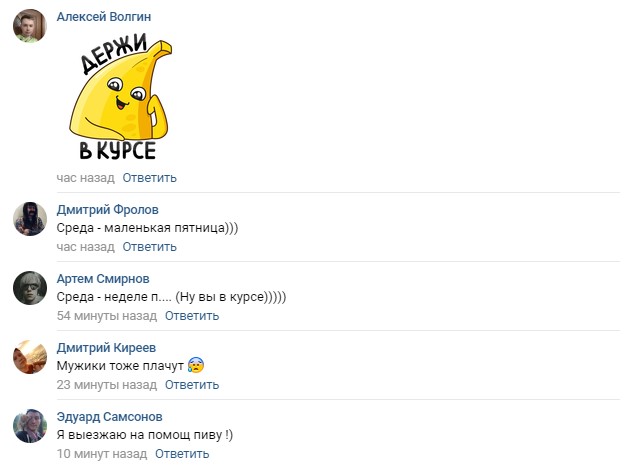Reply to 'Мужики тоже плачут' comment
Screen dimensions: 635x469
[x=192, y=384]
